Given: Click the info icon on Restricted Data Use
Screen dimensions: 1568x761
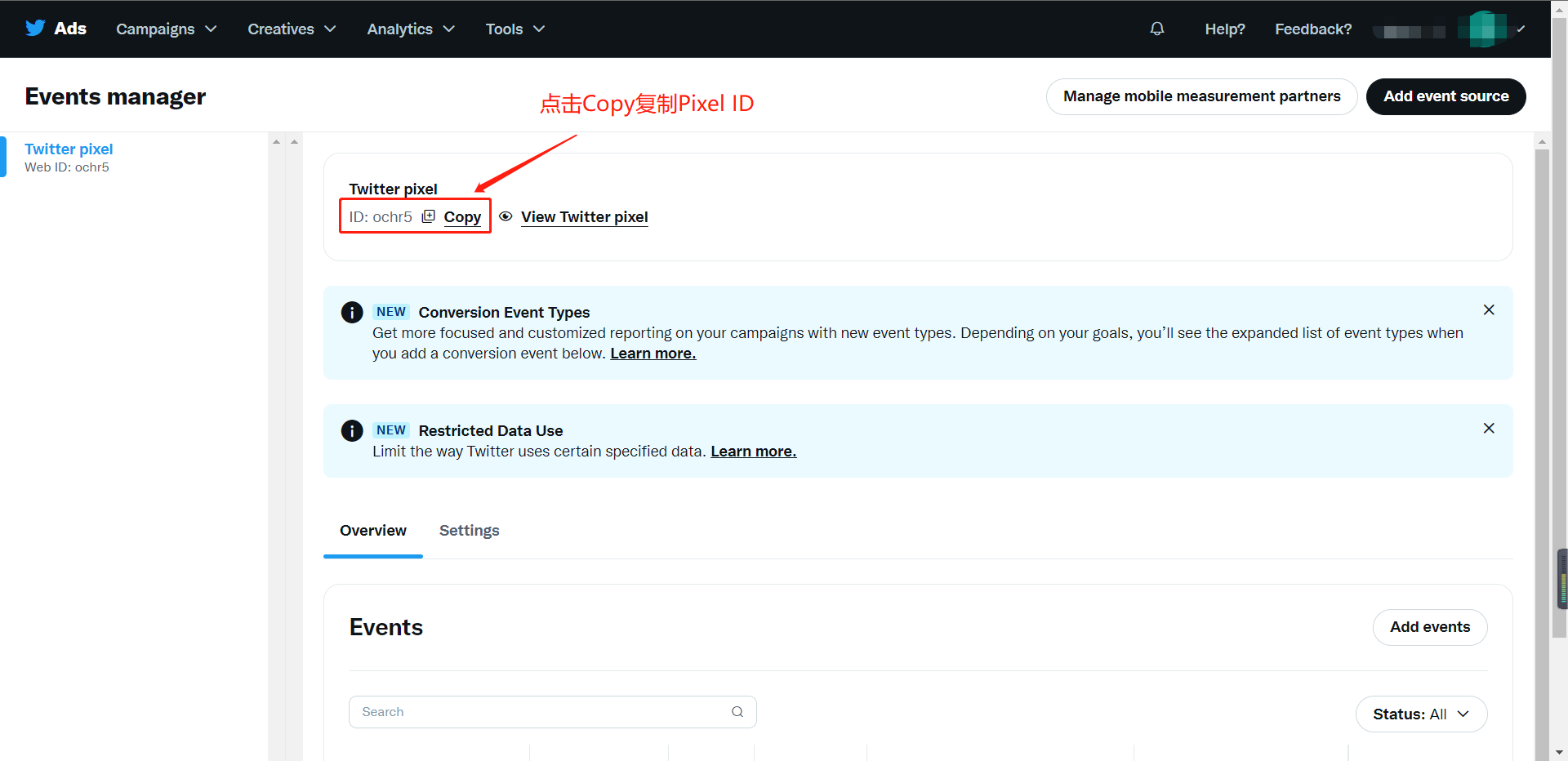Looking at the screenshot, I should [352, 430].
